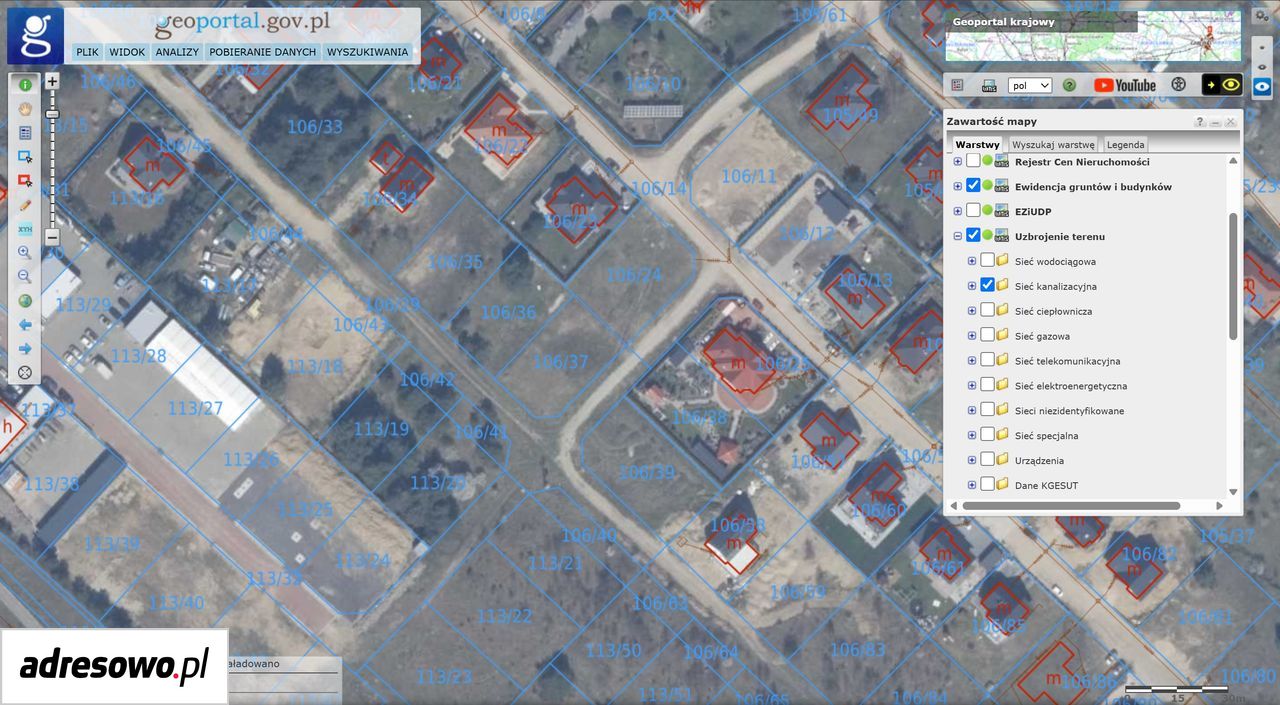Go to next map view arrow
1280x705 pixels.
pos(25,348)
